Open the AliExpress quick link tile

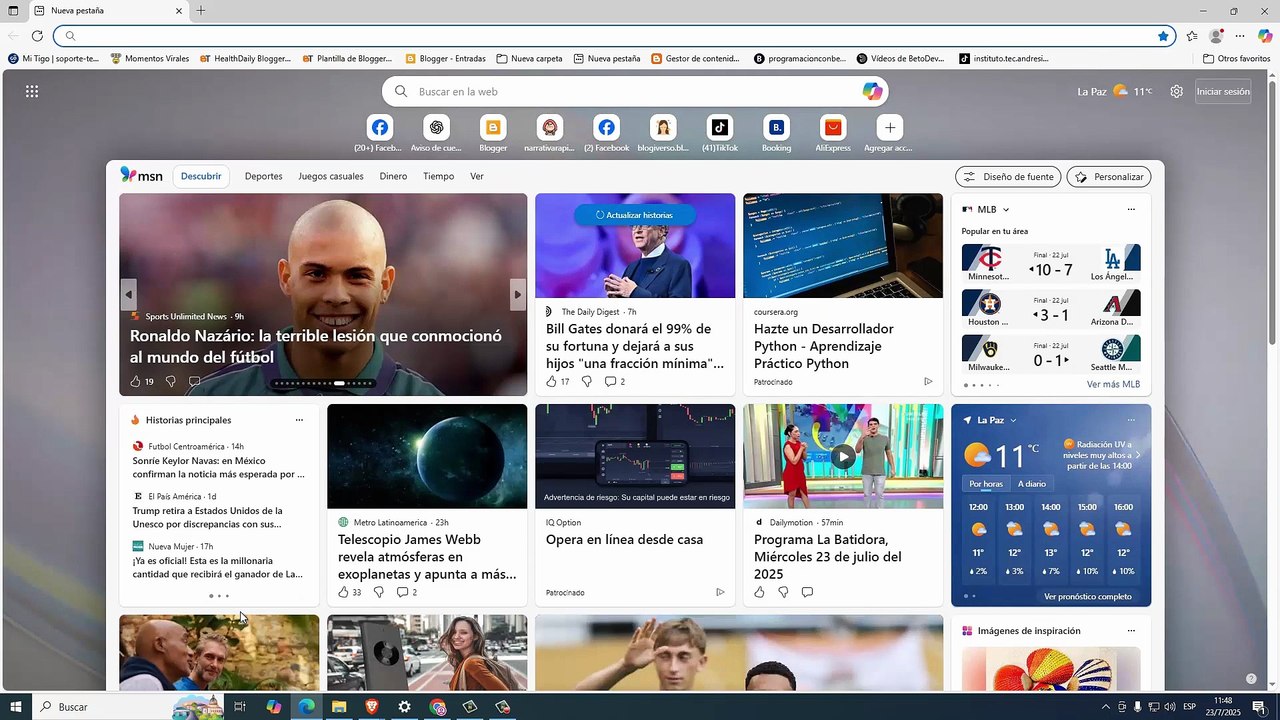pos(833,128)
